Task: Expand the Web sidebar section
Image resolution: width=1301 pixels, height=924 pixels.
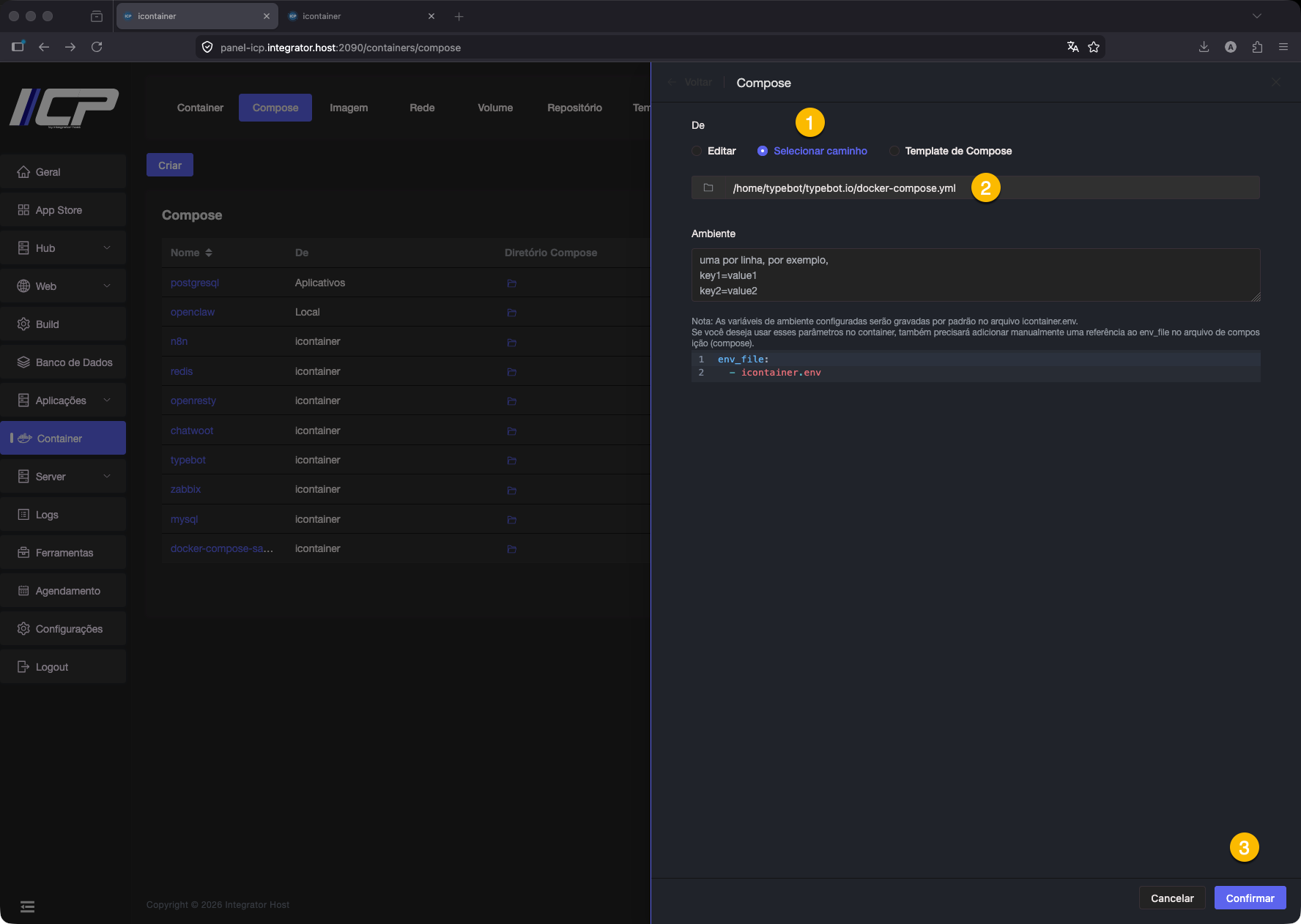Action: 63,286
